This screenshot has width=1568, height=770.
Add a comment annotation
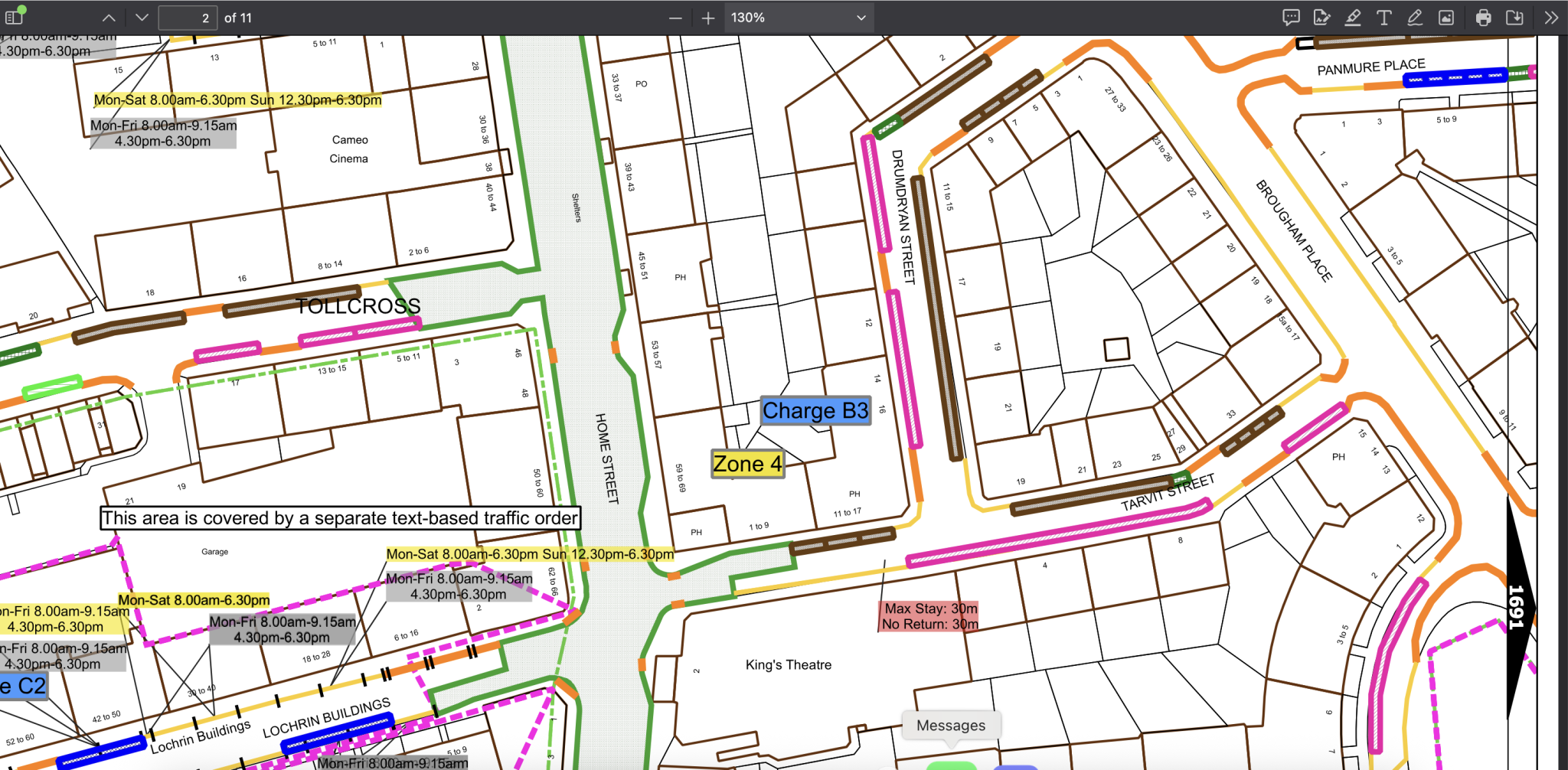tap(1291, 18)
